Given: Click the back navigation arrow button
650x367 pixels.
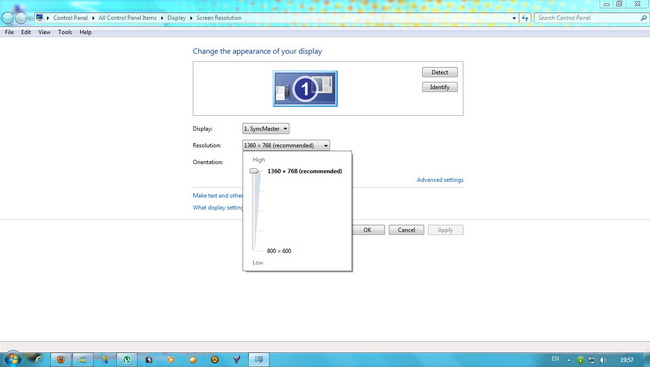Looking at the screenshot, I should (x=7, y=18).
